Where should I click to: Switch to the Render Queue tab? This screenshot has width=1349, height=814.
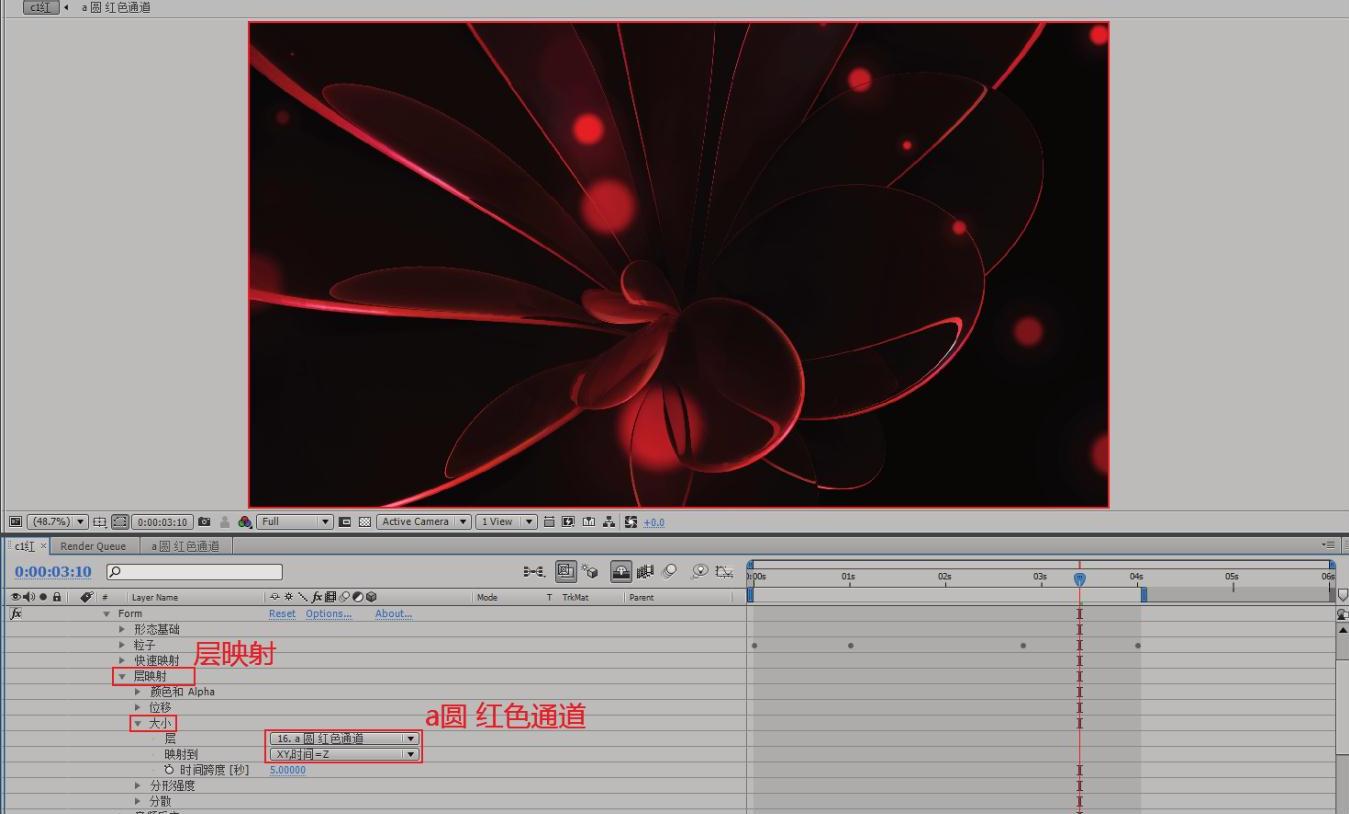pos(93,546)
